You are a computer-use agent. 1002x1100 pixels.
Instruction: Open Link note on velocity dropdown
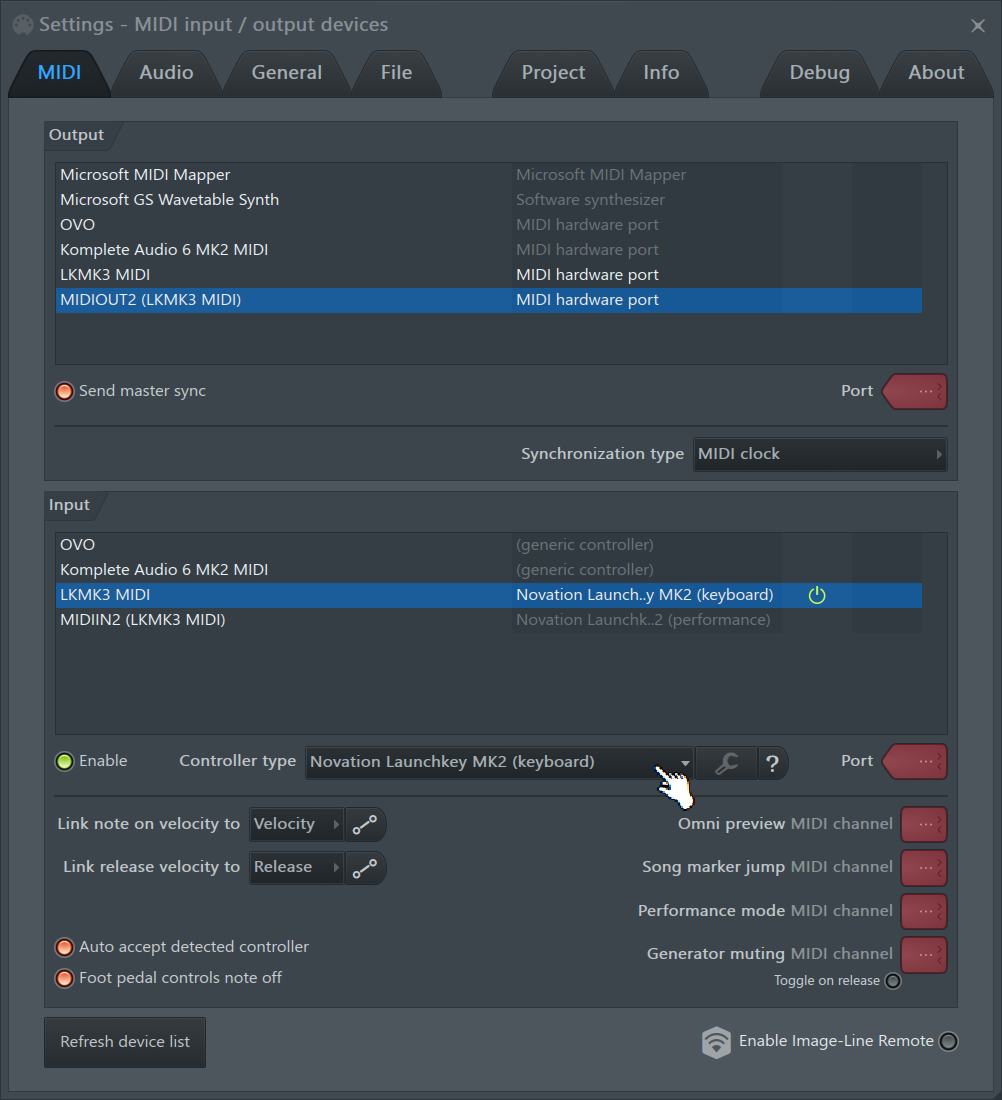coord(296,824)
